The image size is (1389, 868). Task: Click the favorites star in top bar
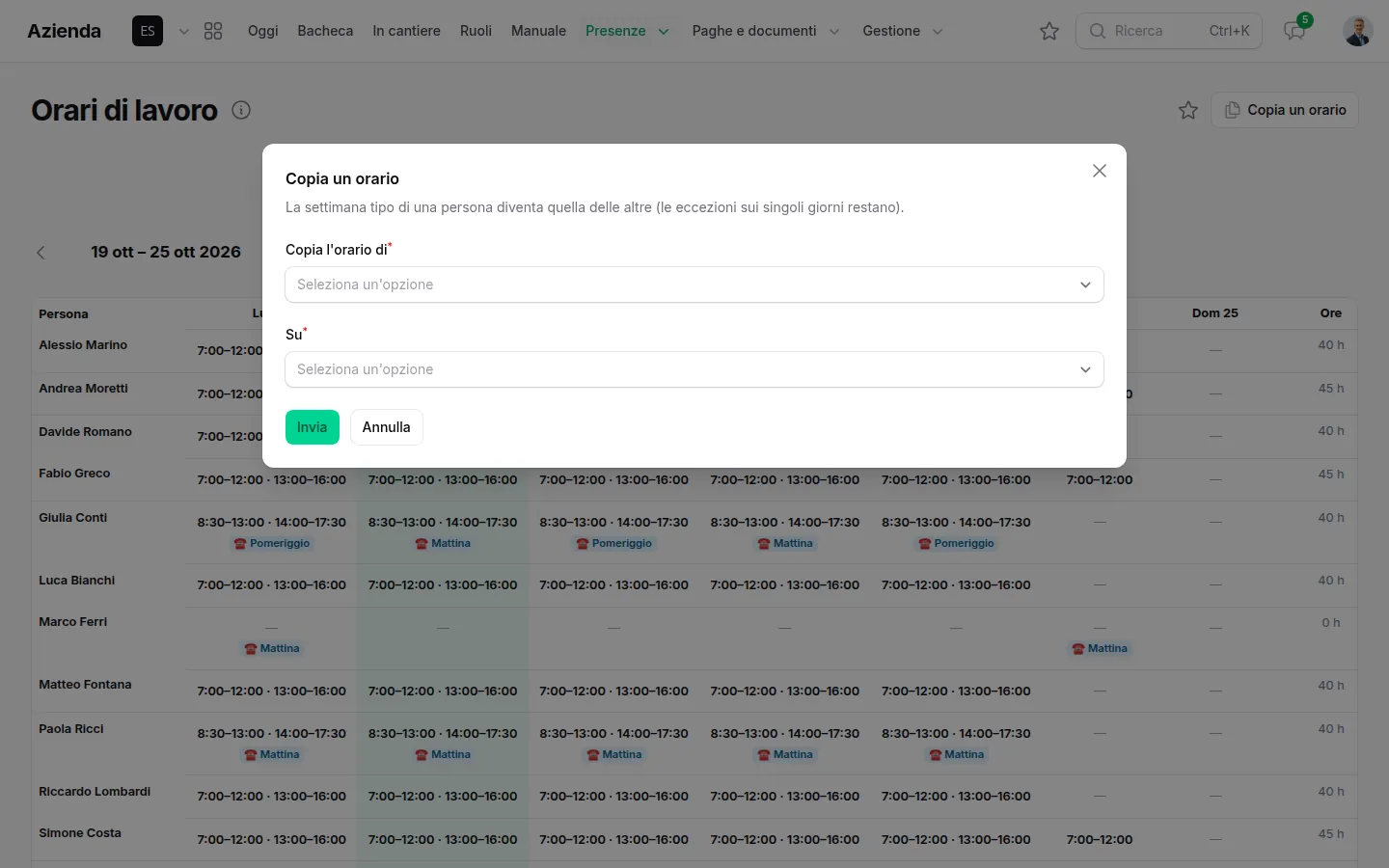[1049, 31]
